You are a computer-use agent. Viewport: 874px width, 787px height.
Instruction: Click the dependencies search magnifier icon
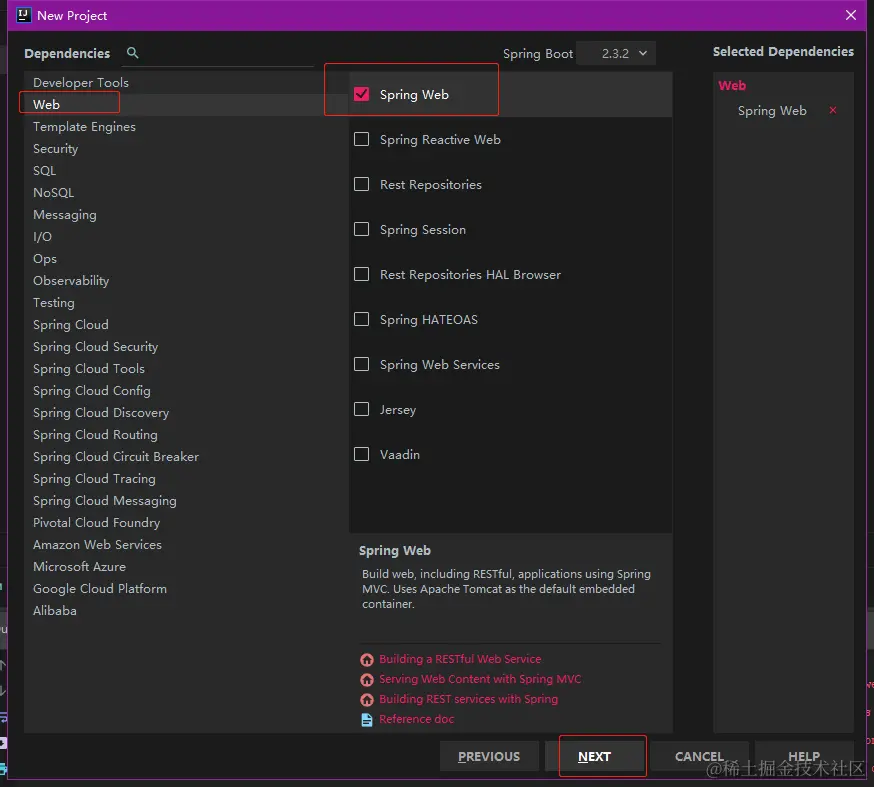tap(132, 53)
